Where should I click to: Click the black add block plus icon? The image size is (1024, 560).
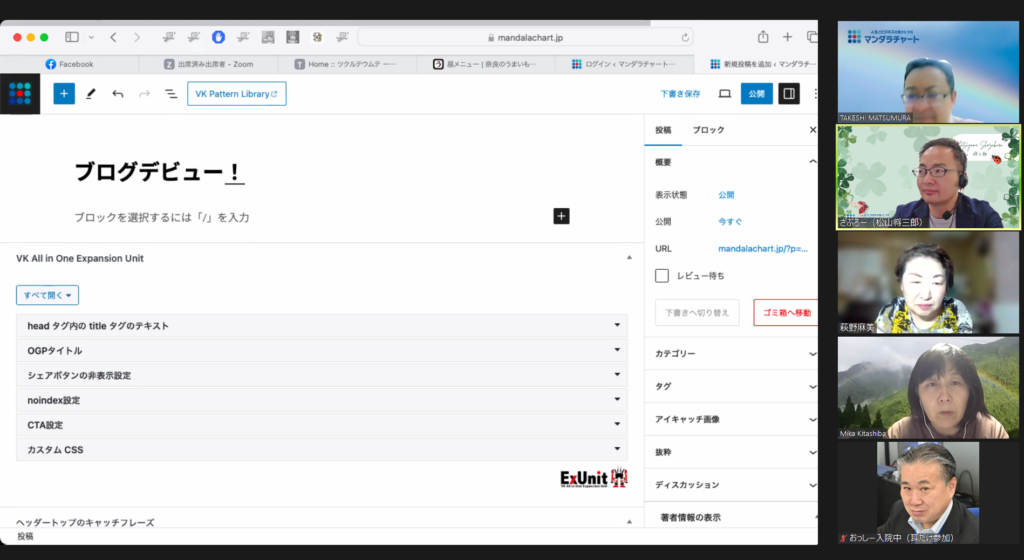[x=561, y=216]
